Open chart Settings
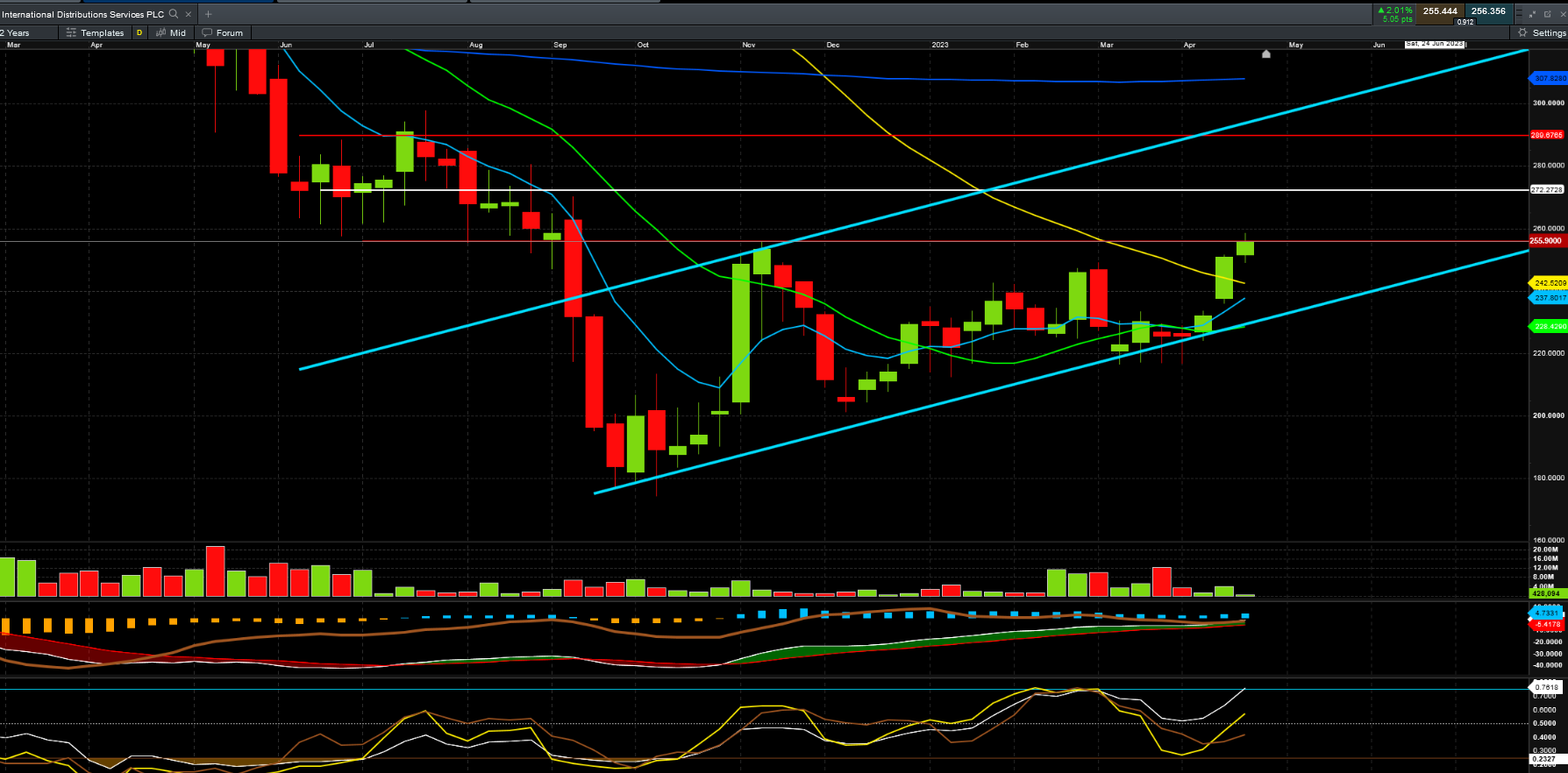1568x773 pixels. (1542, 33)
